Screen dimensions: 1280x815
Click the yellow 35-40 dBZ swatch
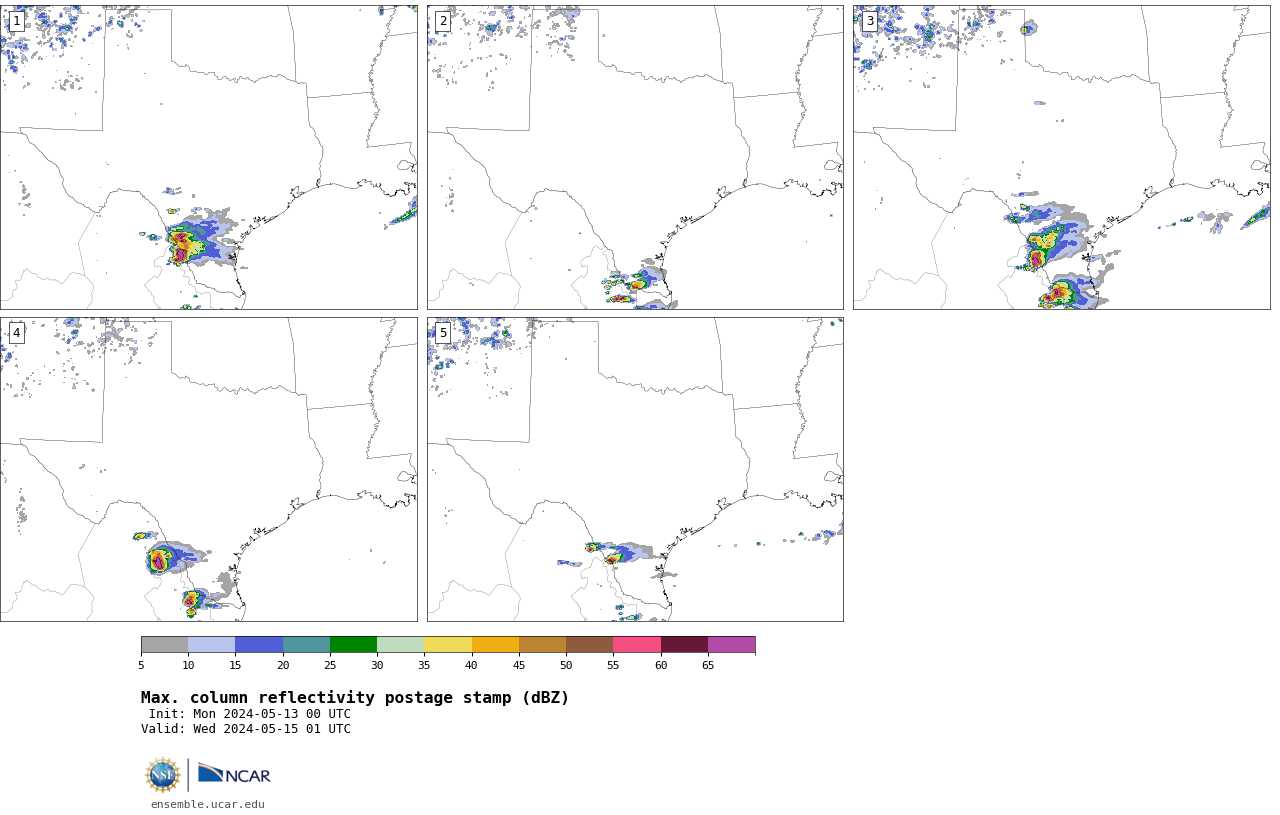(448, 644)
